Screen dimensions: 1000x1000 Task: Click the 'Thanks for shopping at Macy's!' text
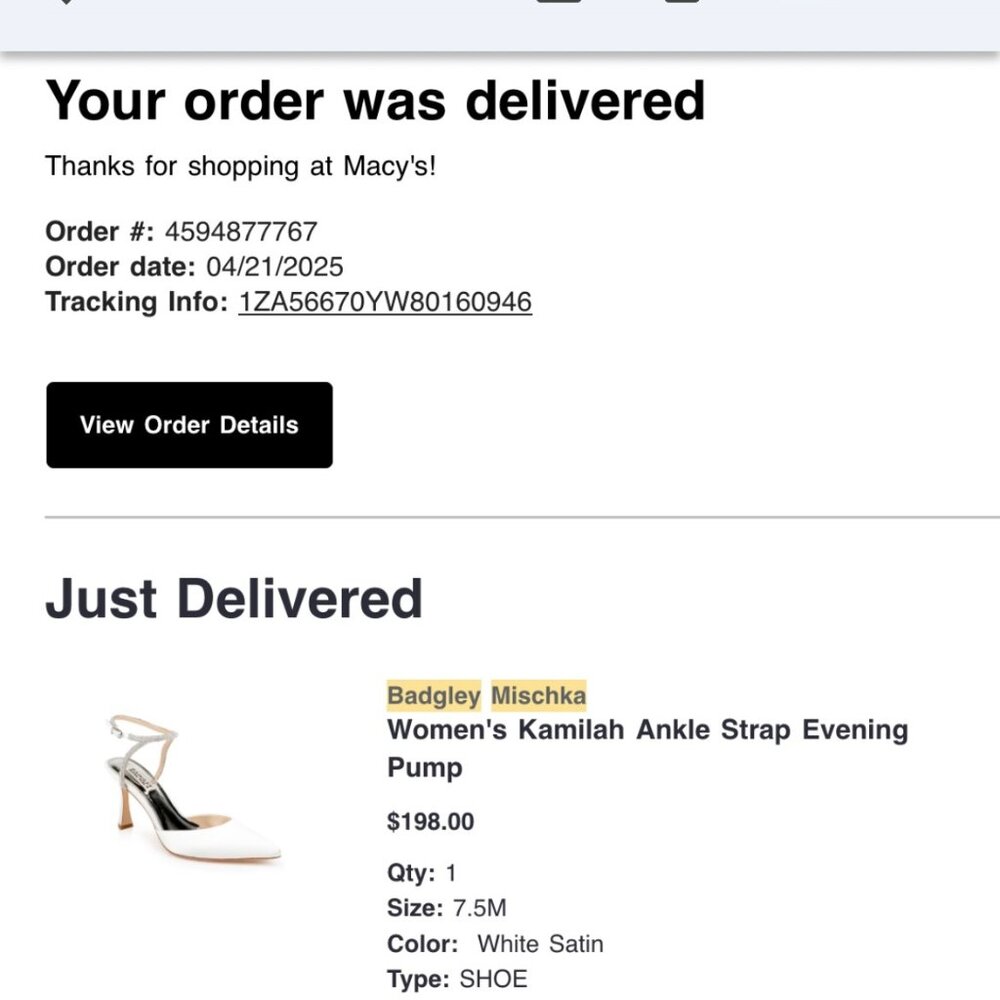point(241,166)
